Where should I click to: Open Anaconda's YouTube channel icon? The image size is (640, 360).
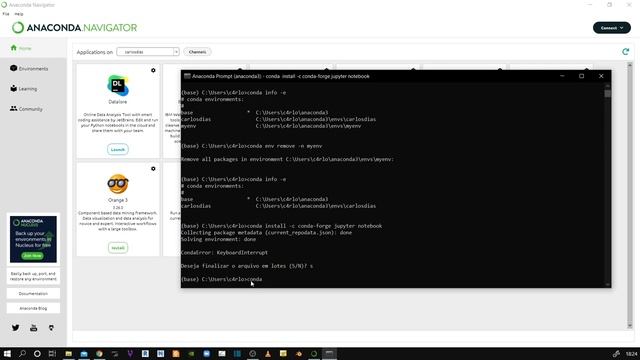(33, 328)
